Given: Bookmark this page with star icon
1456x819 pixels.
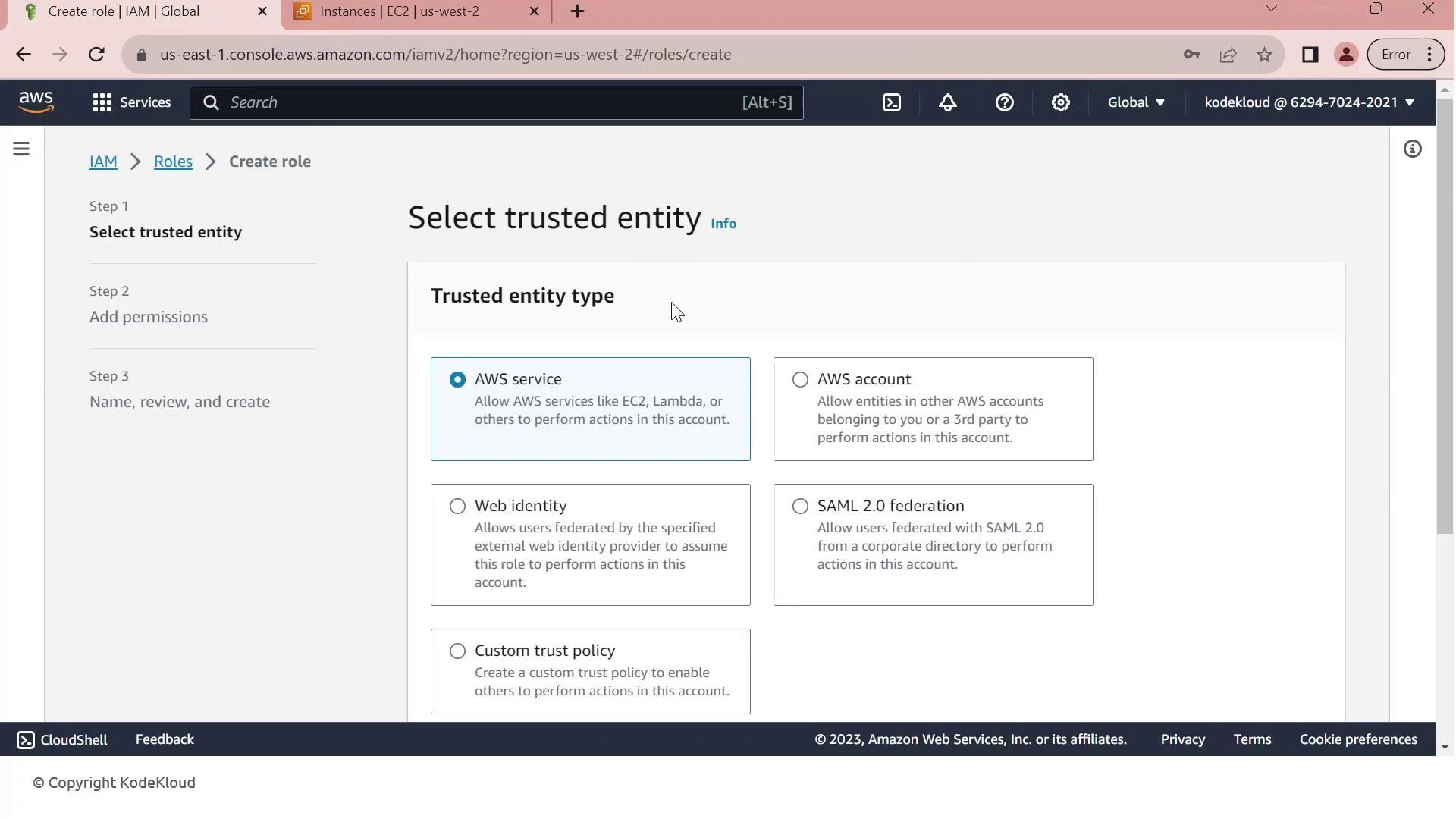Looking at the screenshot, I should coord(1264,55).
